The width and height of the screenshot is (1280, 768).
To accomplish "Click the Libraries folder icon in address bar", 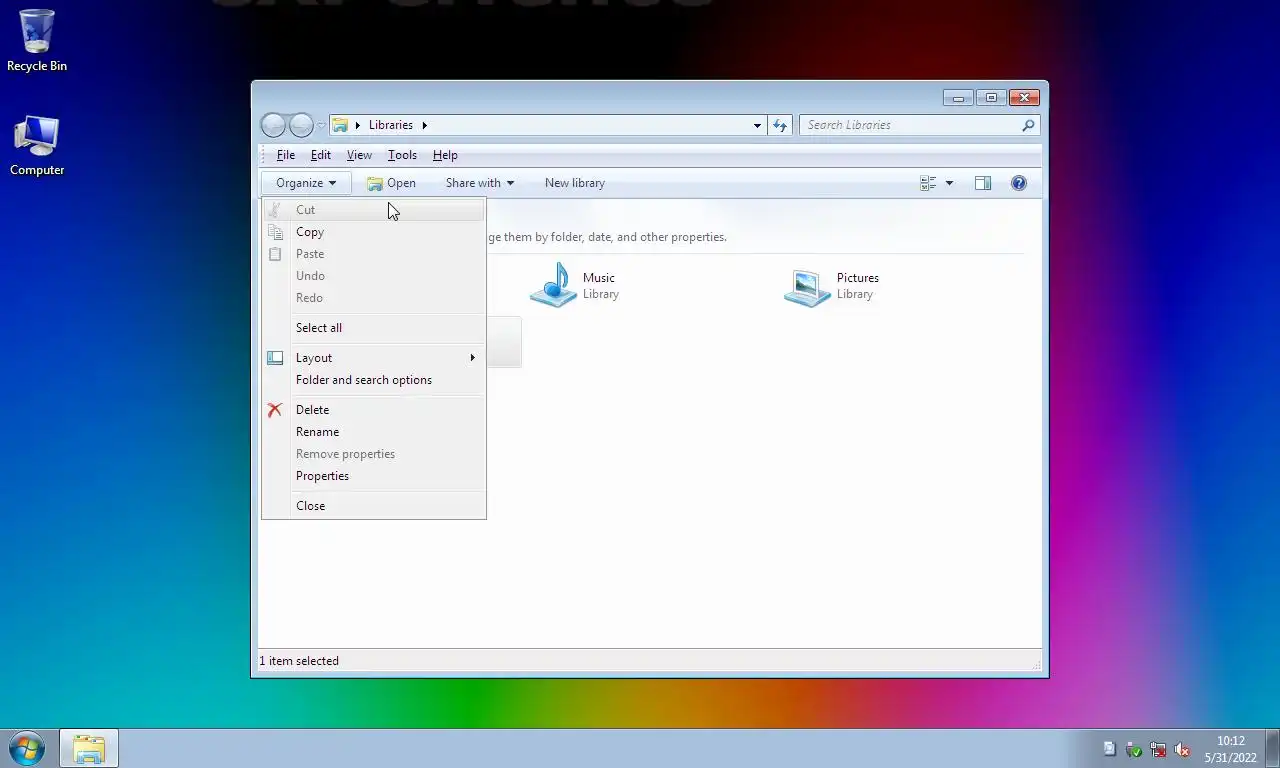I will pyautogui.click(x=340, y=125).
